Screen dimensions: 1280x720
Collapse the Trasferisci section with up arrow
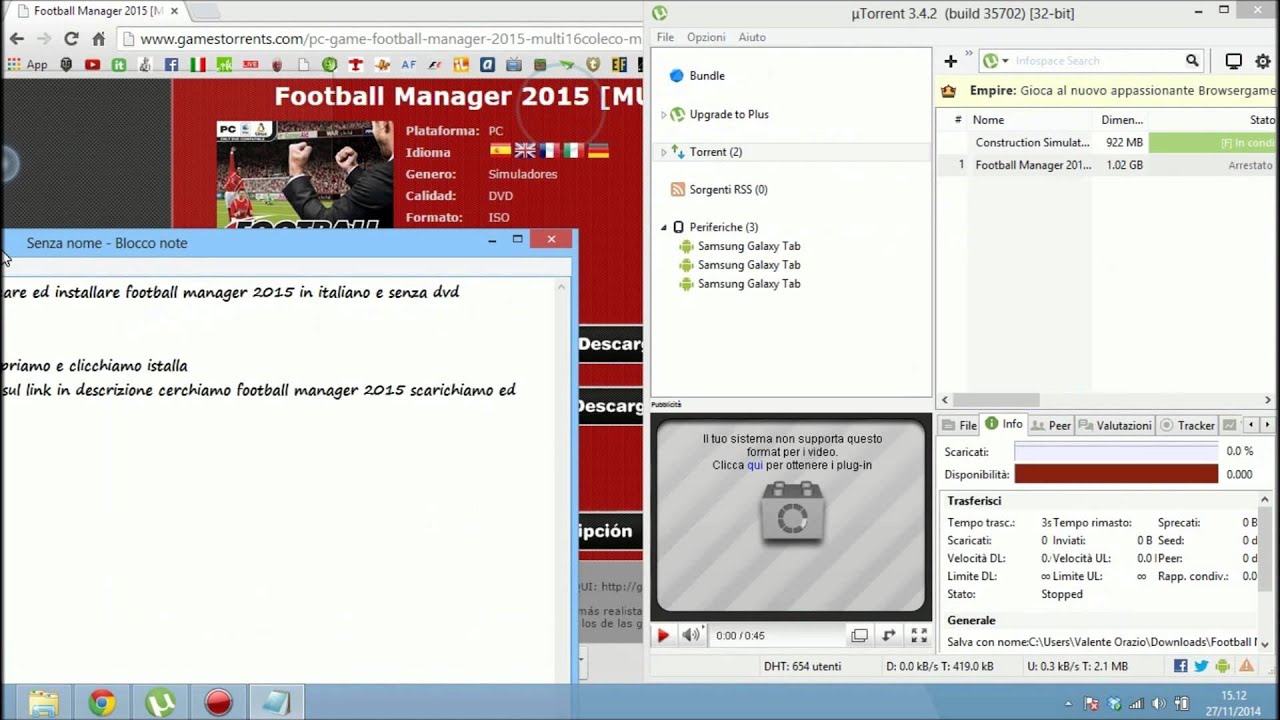[1264, 501]
